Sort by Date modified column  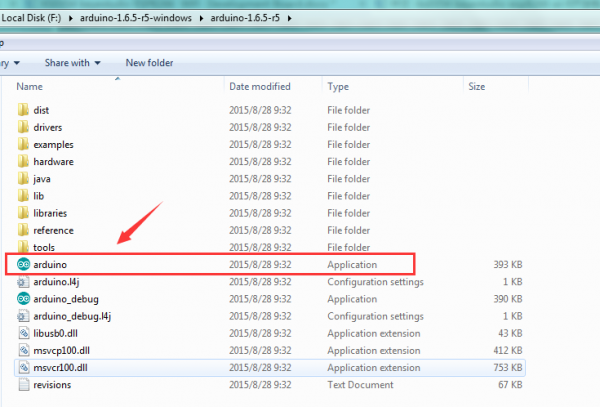tap(260, 86)
